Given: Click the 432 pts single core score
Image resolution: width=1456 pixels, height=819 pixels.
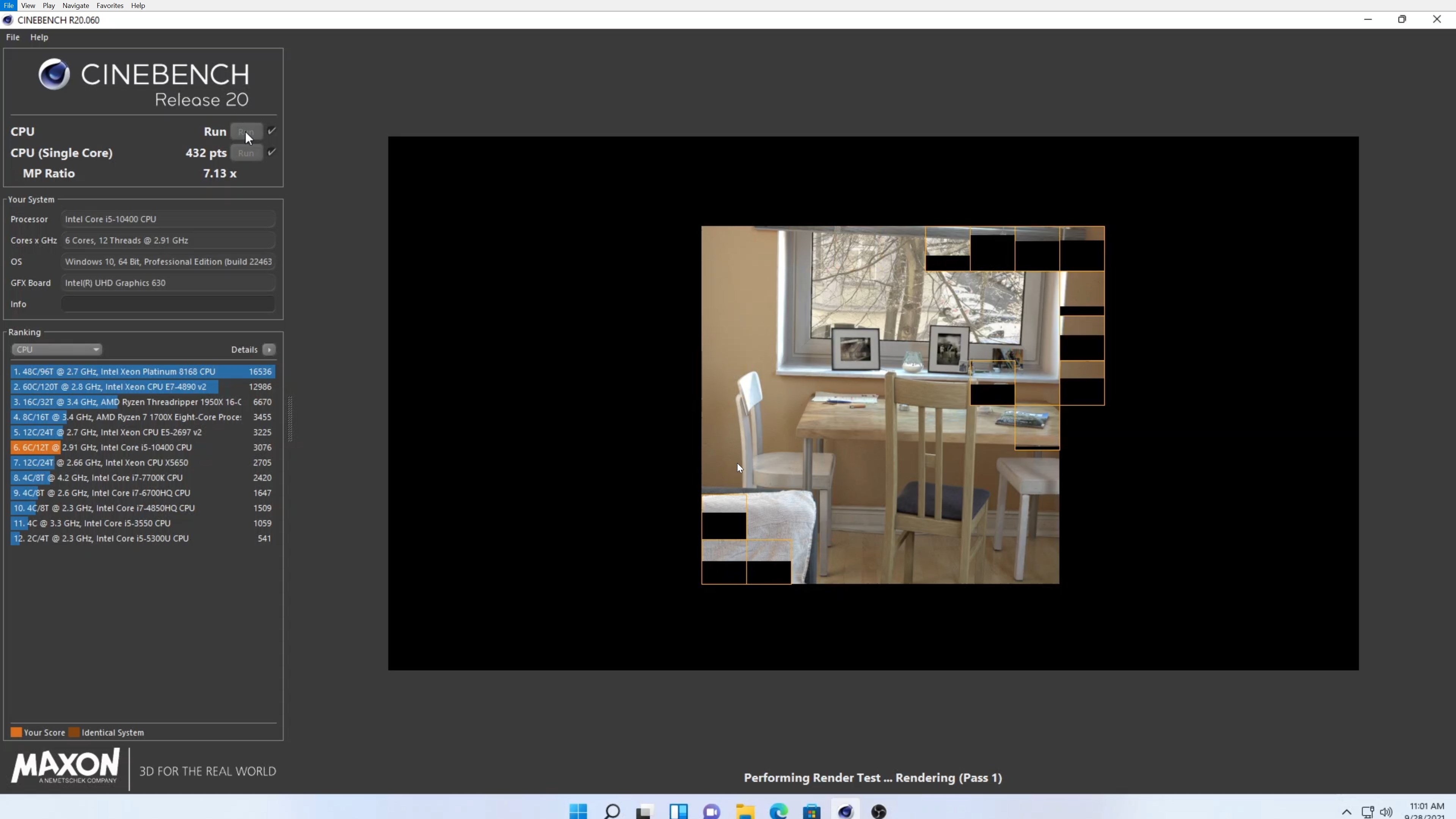Looking at the screenshot, I should 206,153.
